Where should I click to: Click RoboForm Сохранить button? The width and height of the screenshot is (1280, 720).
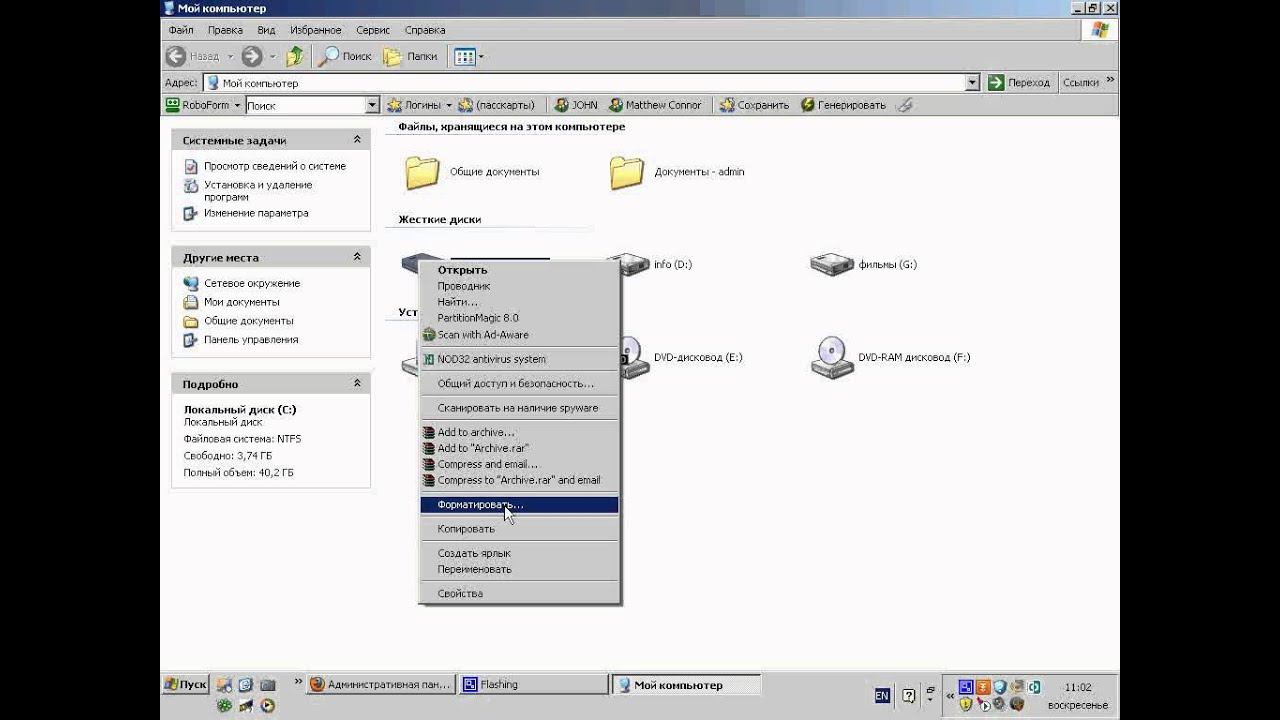point(754,105)
